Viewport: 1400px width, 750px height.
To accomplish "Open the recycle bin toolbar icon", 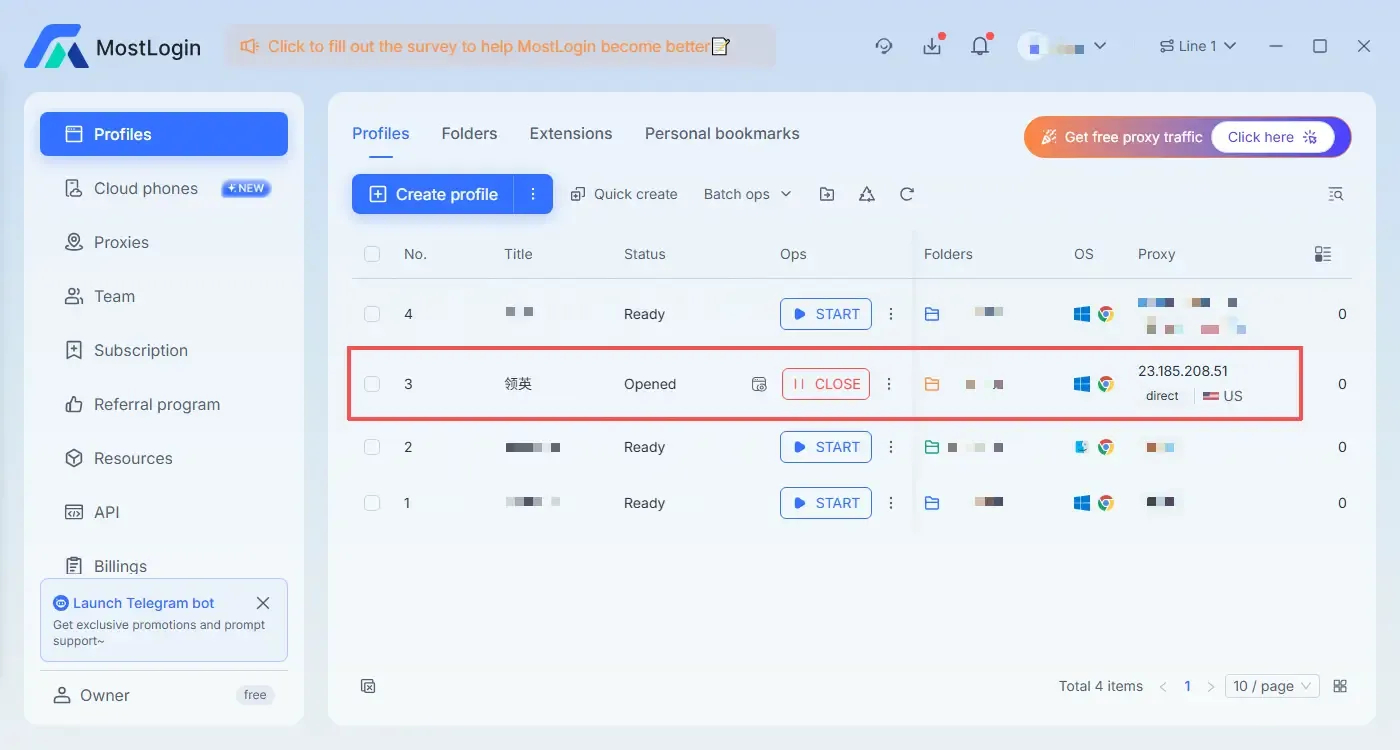I will pos(866,194).
